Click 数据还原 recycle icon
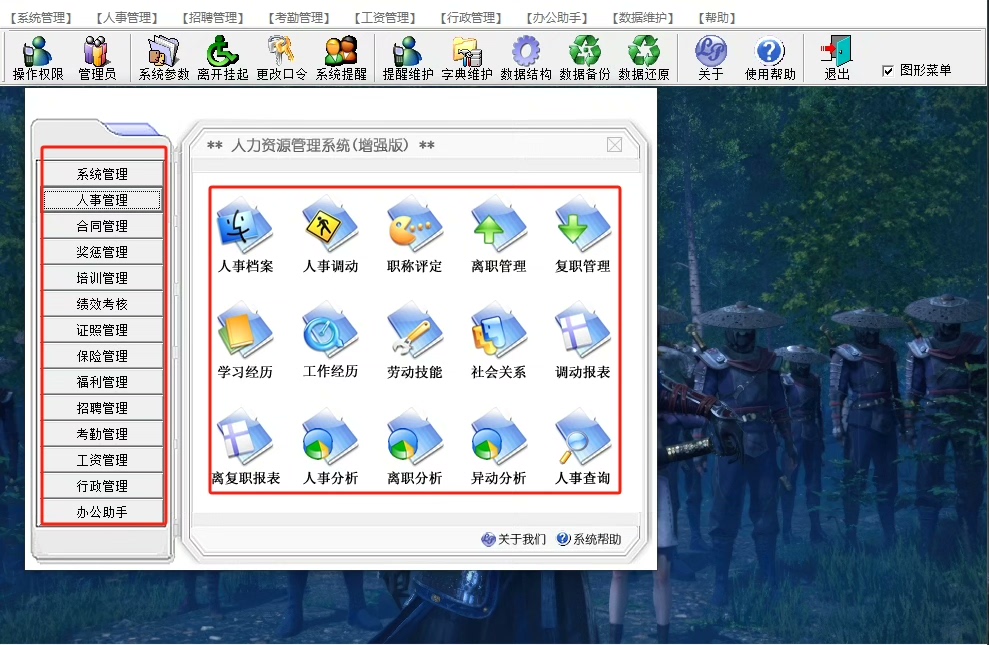Screen dimensions: 989x645 643,59
